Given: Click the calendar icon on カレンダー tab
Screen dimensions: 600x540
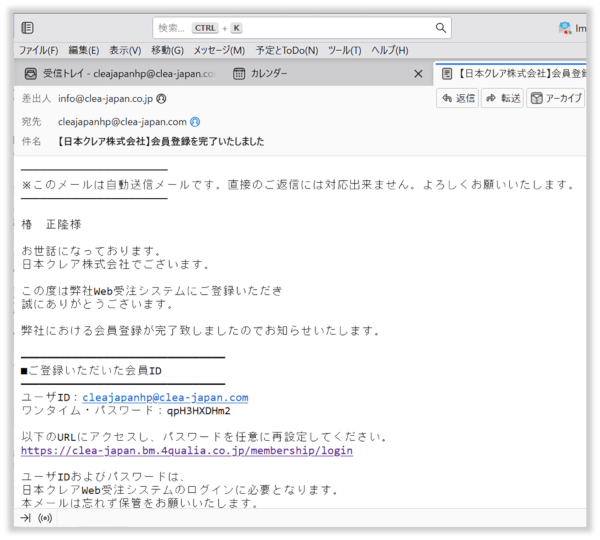Looking at the screenshot, I should (239, 73).
